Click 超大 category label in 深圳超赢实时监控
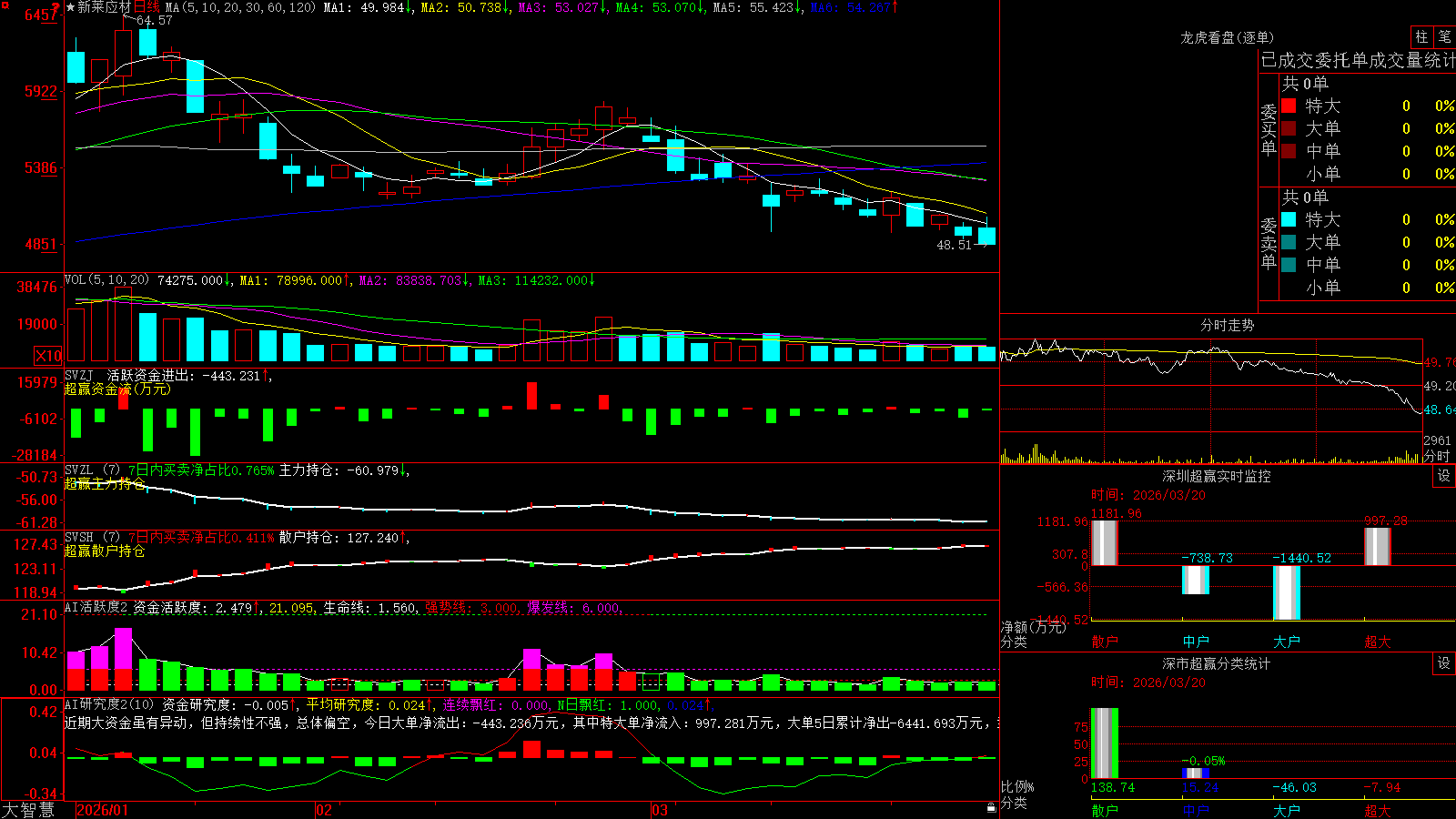Image resolution: width=1456 pixels, height=819 pixels. 1378,642
